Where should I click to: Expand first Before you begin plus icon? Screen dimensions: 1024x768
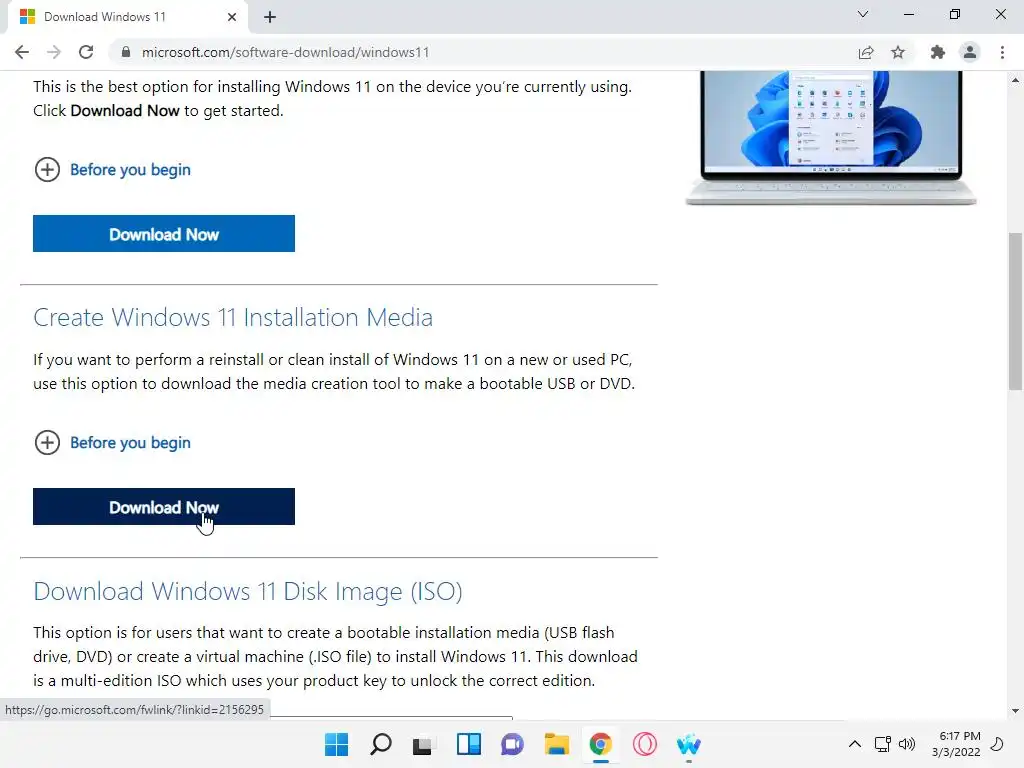tap(47, 170)
